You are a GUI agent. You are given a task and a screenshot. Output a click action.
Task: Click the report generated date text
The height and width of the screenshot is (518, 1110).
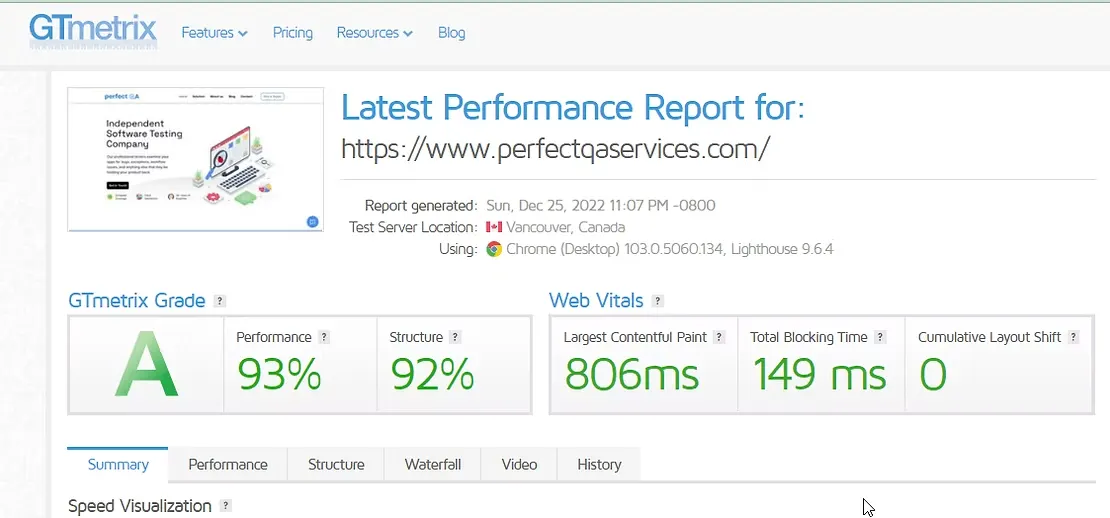pos(601,206)
